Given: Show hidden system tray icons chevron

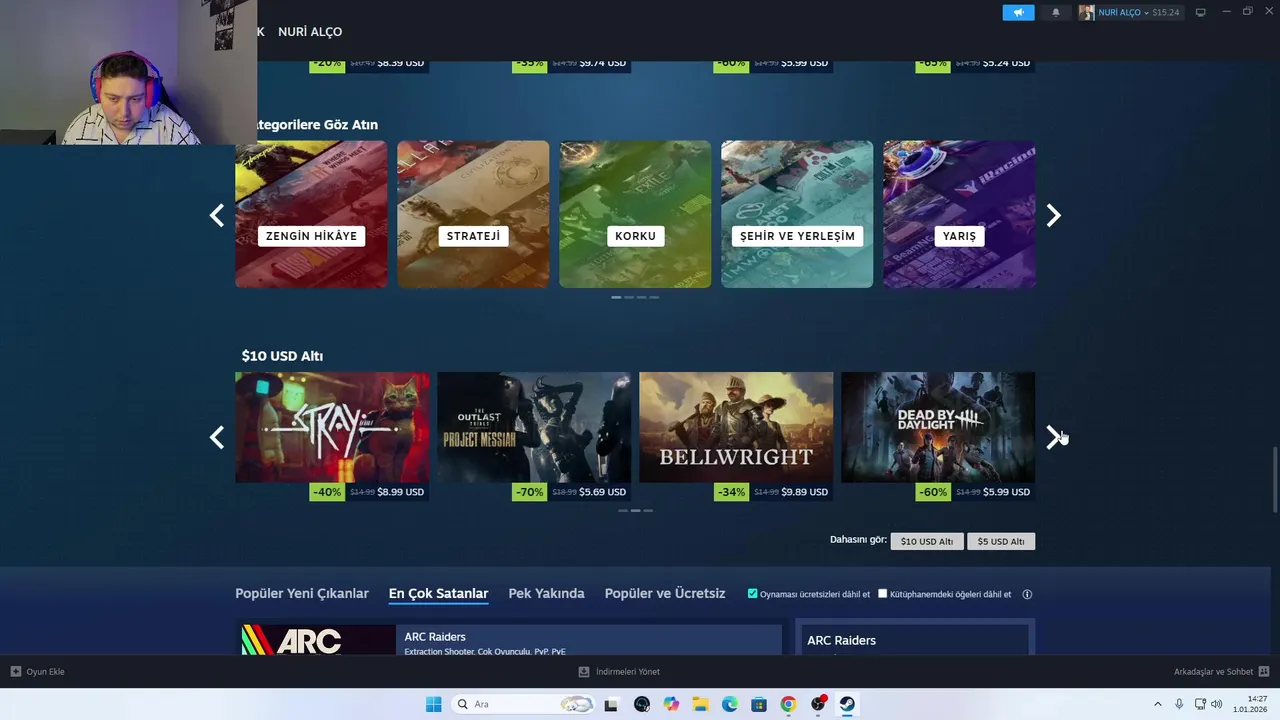Looking at the screenshot, I should pos(1158,704).
